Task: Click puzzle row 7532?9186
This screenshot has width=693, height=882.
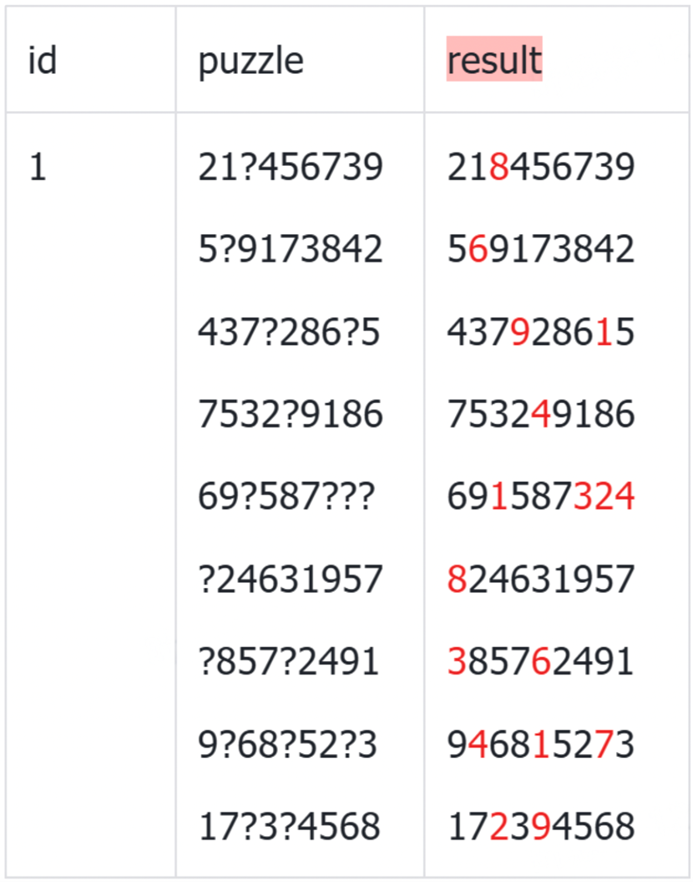Action: [290, 414]
